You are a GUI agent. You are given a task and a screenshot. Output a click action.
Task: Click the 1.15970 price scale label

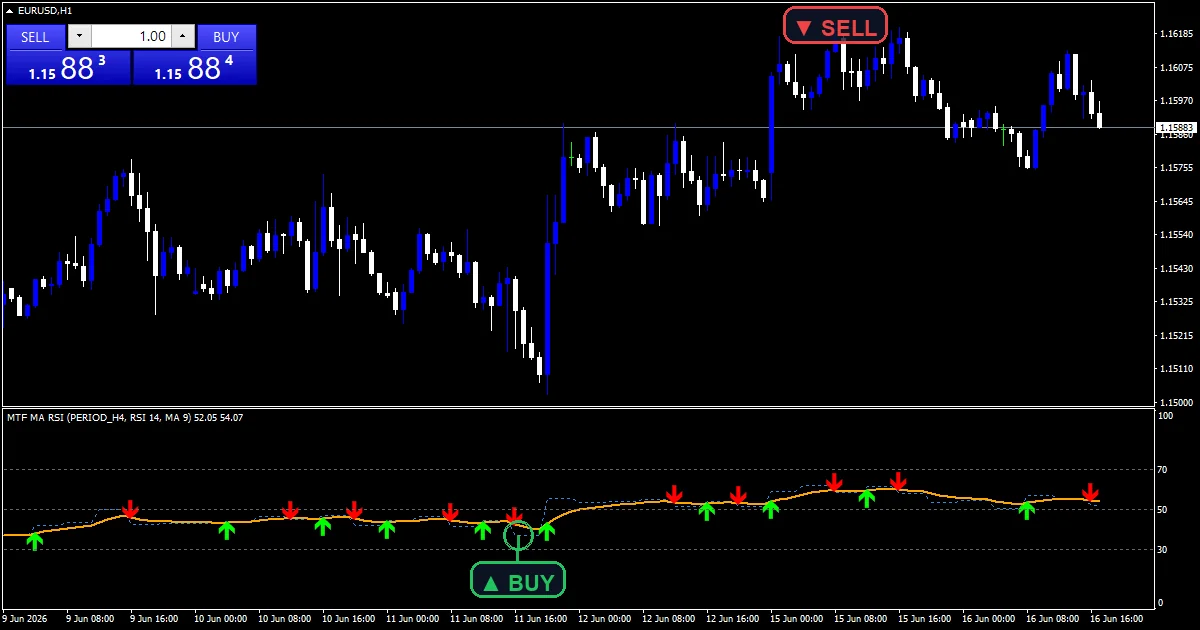tap(1176, 101)
